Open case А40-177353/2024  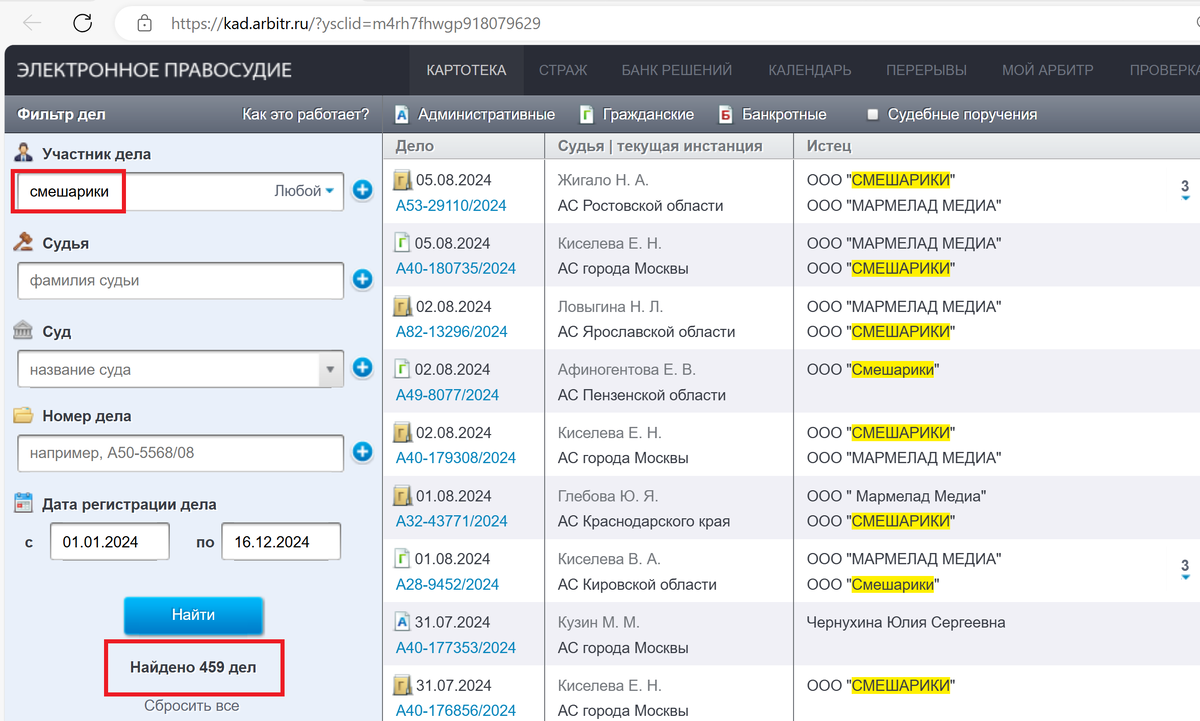[456, 648]
